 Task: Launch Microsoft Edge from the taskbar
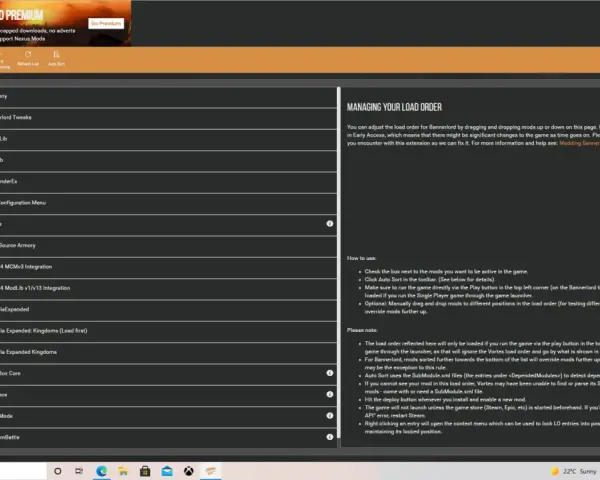pyautogui.click(x=101, y=471)
